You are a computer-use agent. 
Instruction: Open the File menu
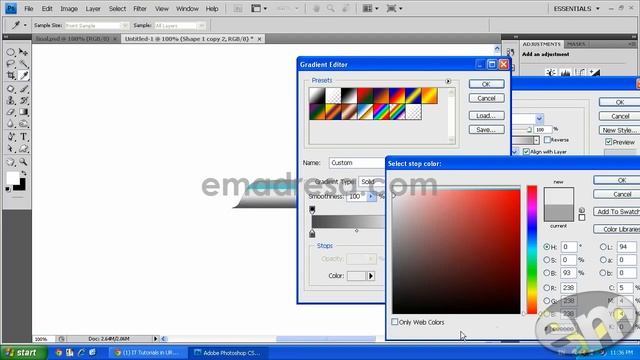(29, 9)
